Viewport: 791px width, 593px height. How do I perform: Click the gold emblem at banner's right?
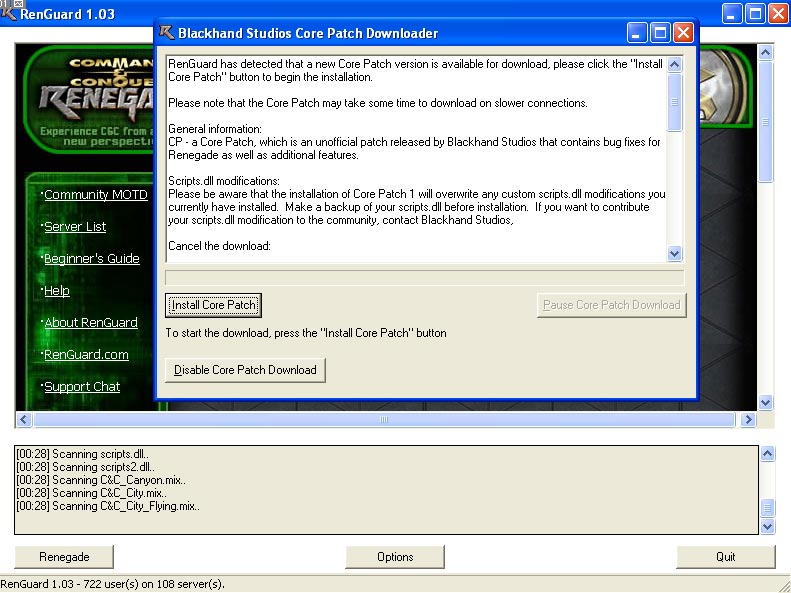[723, 87]
